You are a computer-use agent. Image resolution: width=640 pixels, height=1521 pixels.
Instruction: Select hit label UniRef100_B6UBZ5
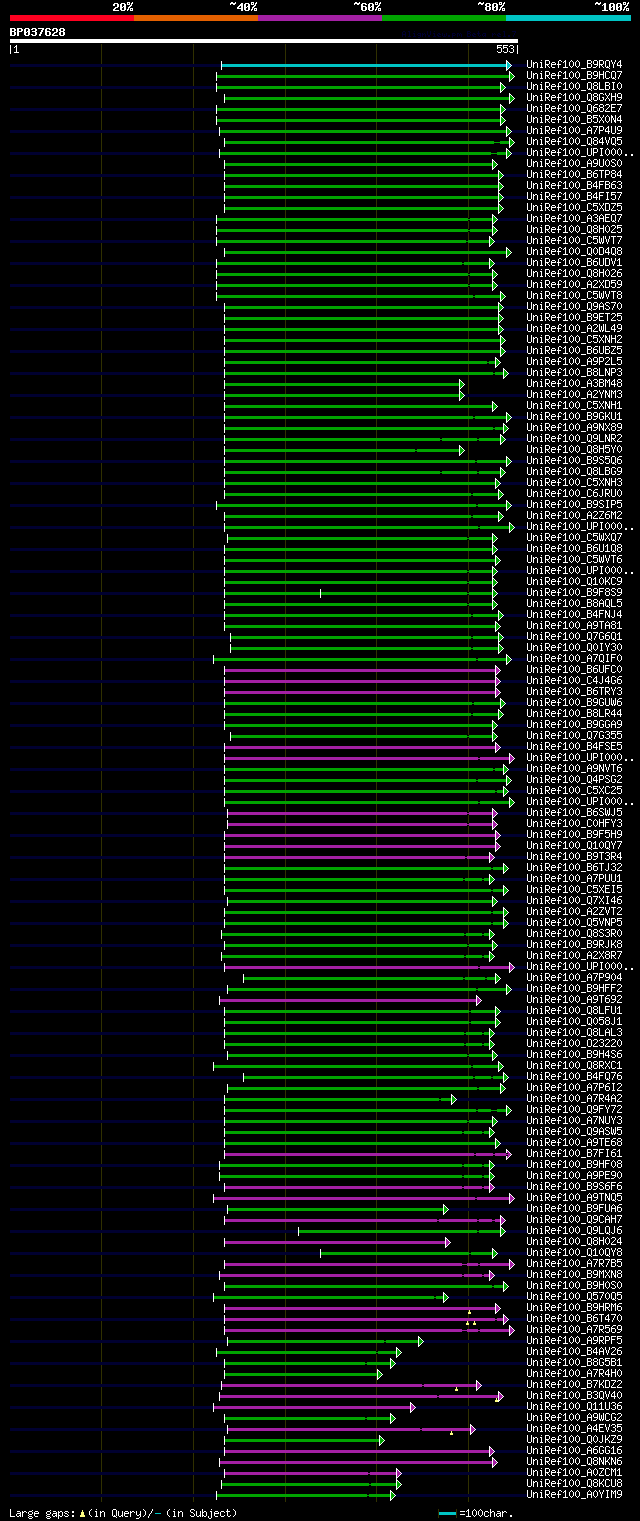574,350
